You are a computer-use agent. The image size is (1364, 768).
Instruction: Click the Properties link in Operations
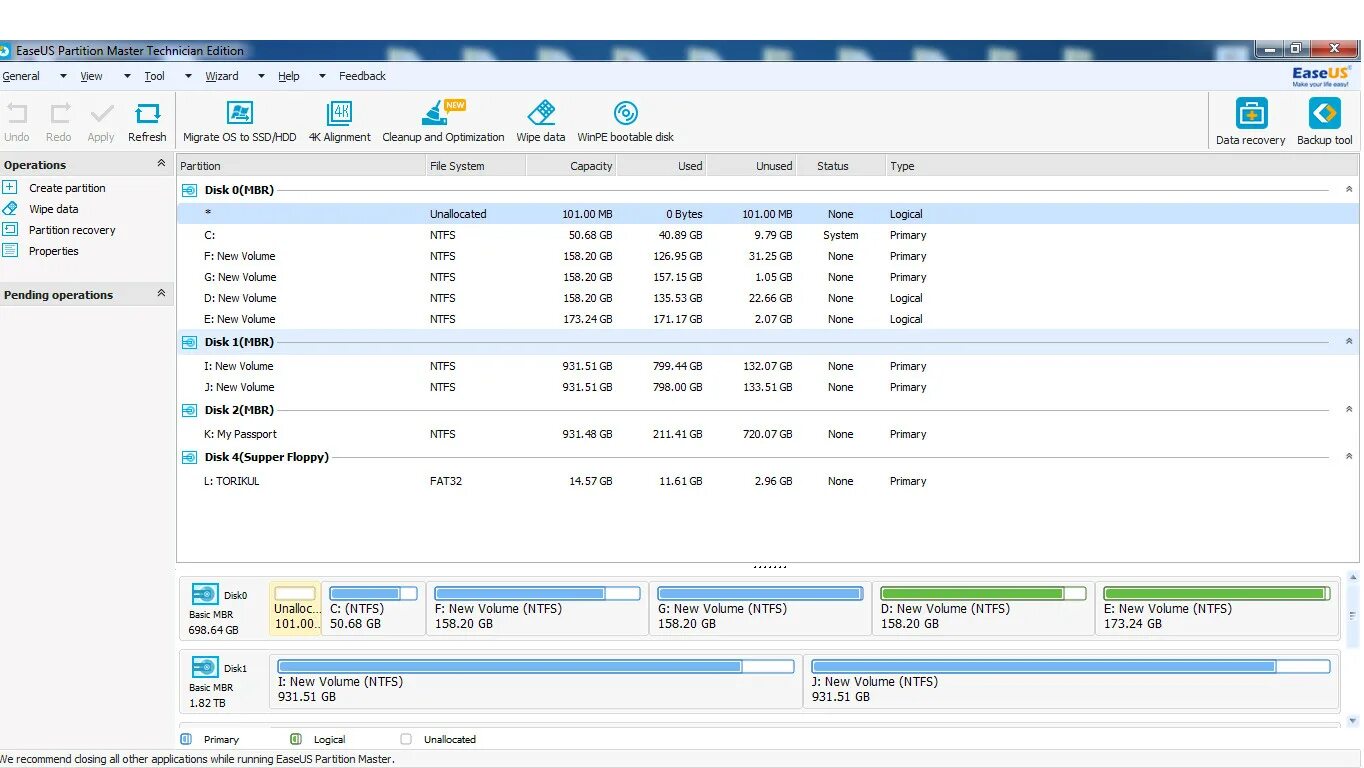click(x=54, y=251)
